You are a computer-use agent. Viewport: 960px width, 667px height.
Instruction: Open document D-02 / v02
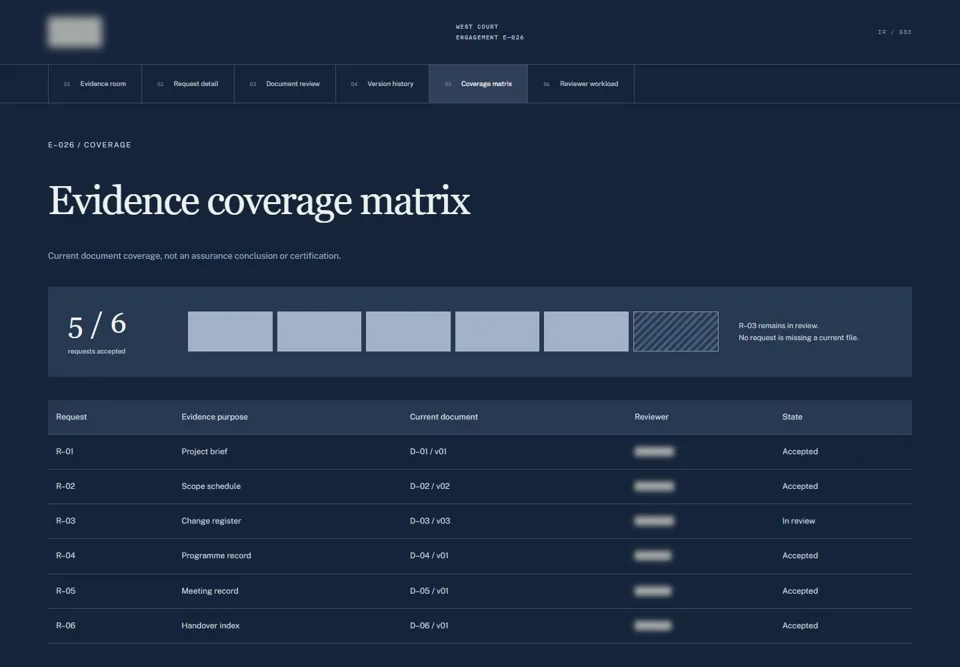tap(430, 486)
